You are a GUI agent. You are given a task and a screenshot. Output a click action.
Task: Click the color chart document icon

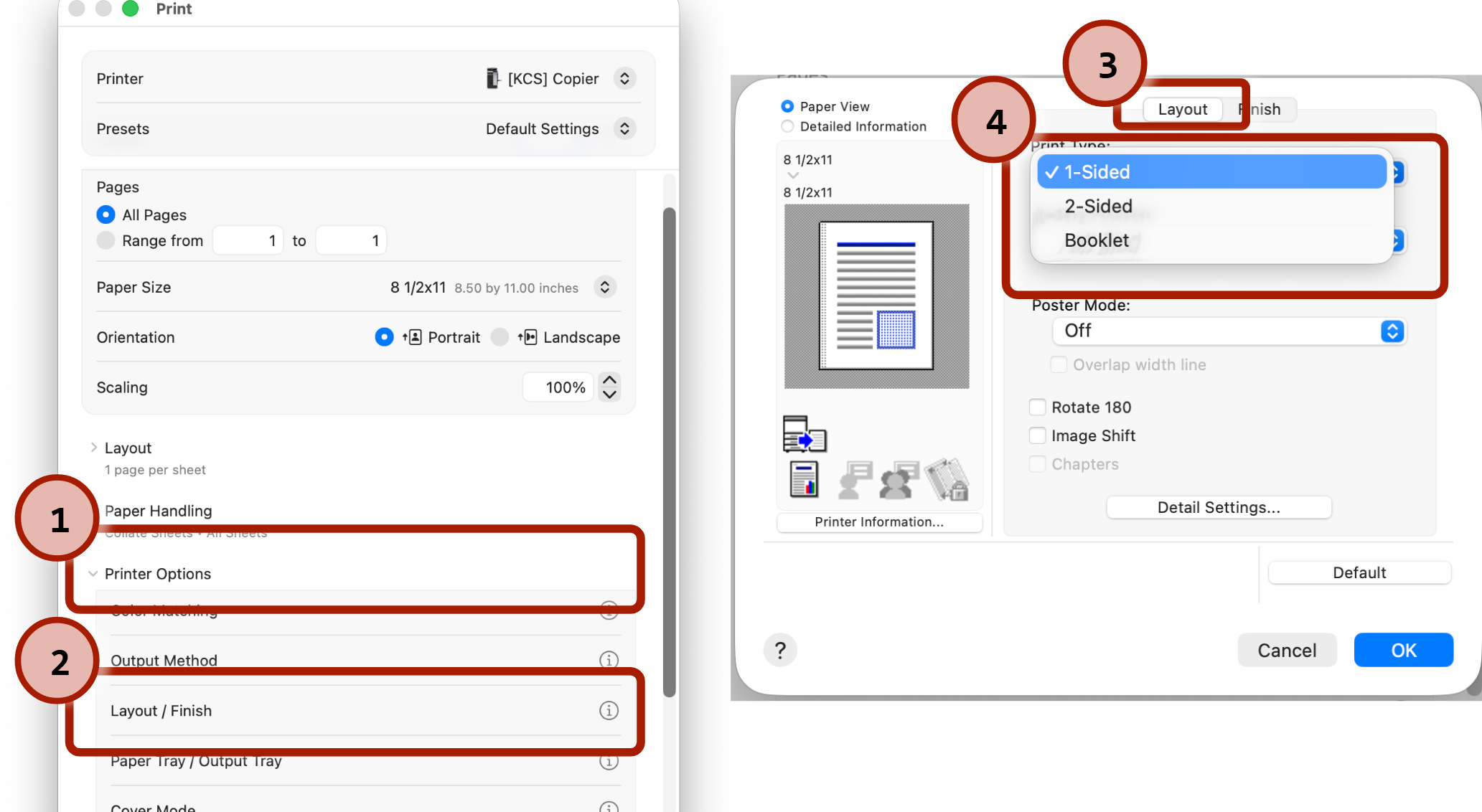[804, 479]
